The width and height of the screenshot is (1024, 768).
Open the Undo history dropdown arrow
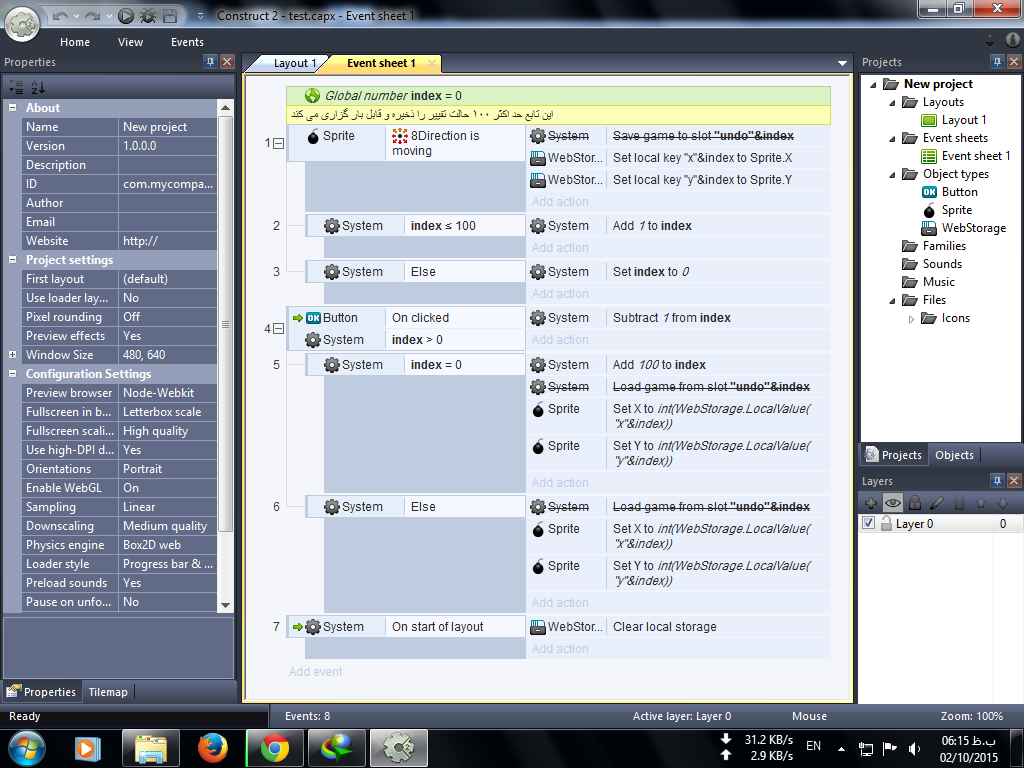click(76, 16)
